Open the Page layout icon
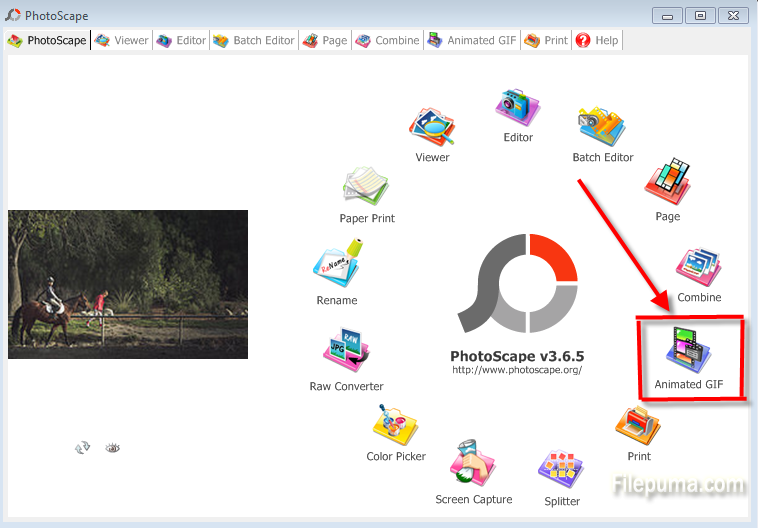This screenshot has width=758, height=528. point(668,185)
